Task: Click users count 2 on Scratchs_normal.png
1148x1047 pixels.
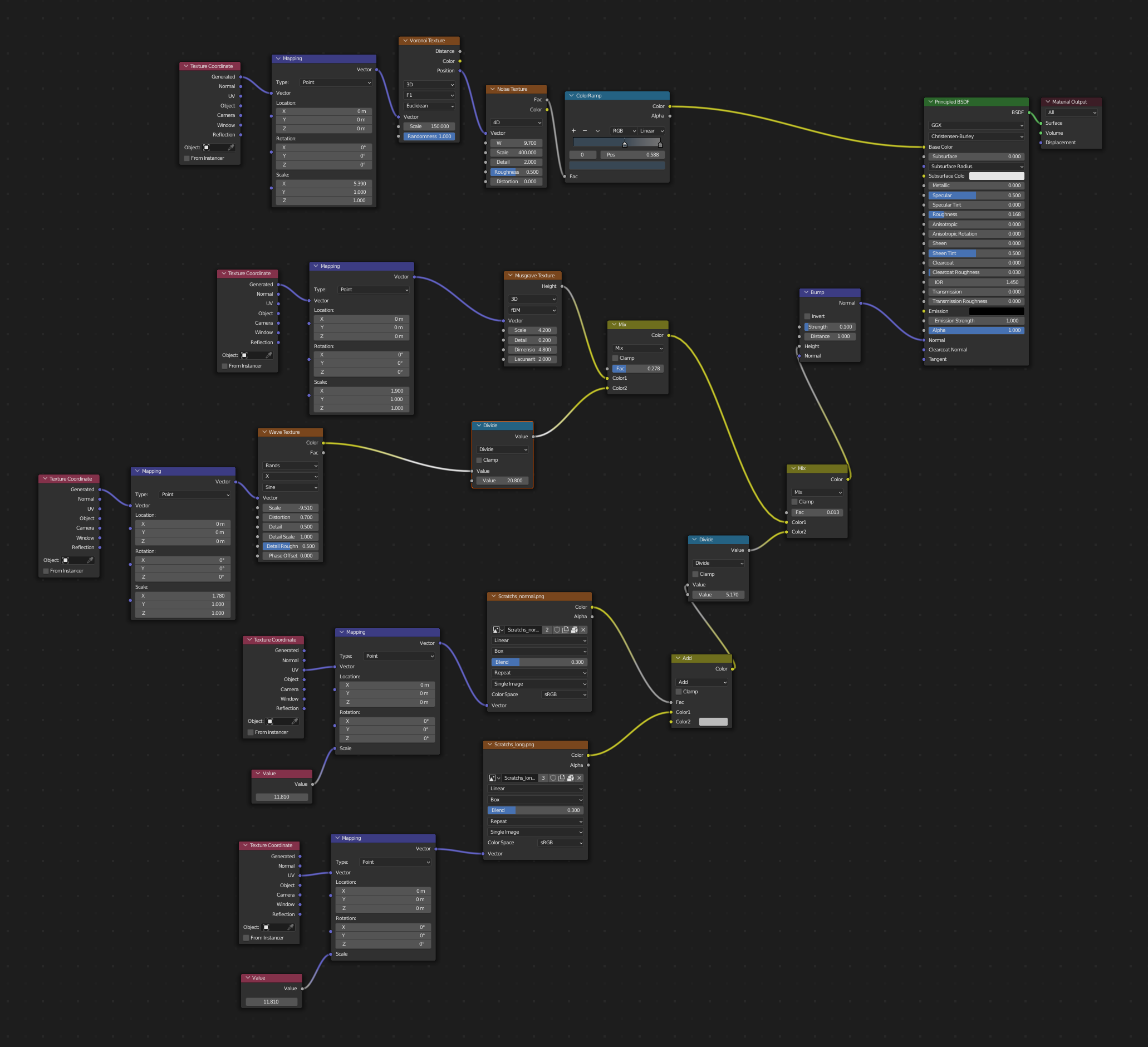Action: point(547,629)
